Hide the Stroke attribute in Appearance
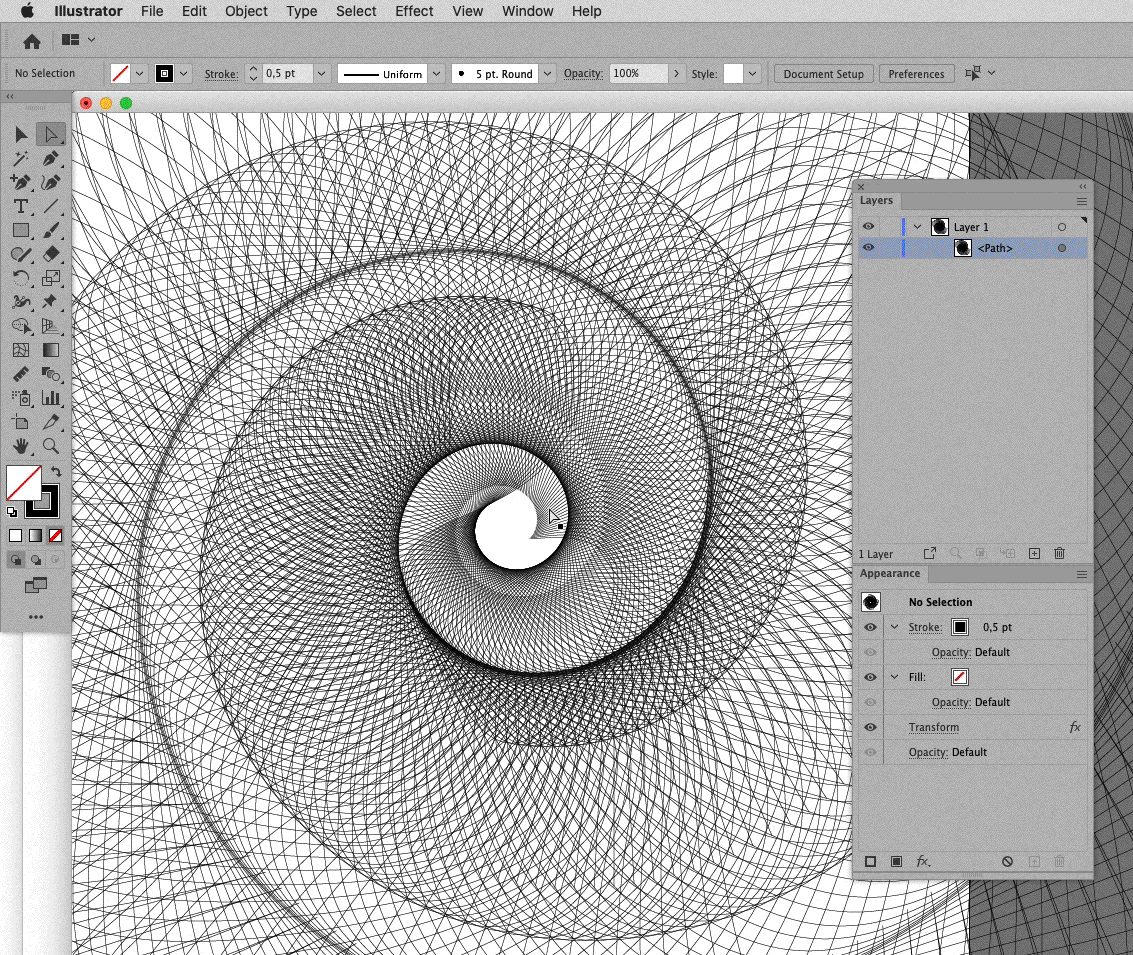Screen dimensions: 1133x955 point(870,627)
